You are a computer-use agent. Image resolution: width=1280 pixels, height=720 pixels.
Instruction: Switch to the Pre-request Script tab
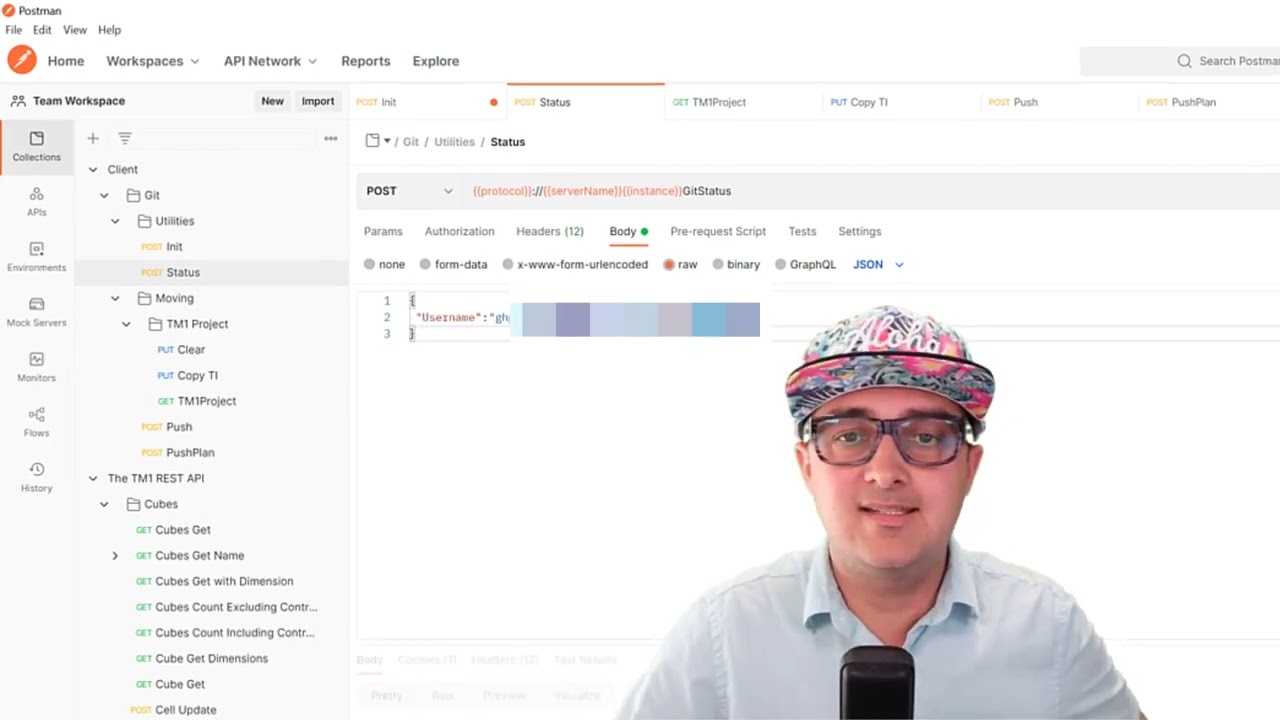click(718, 231)
